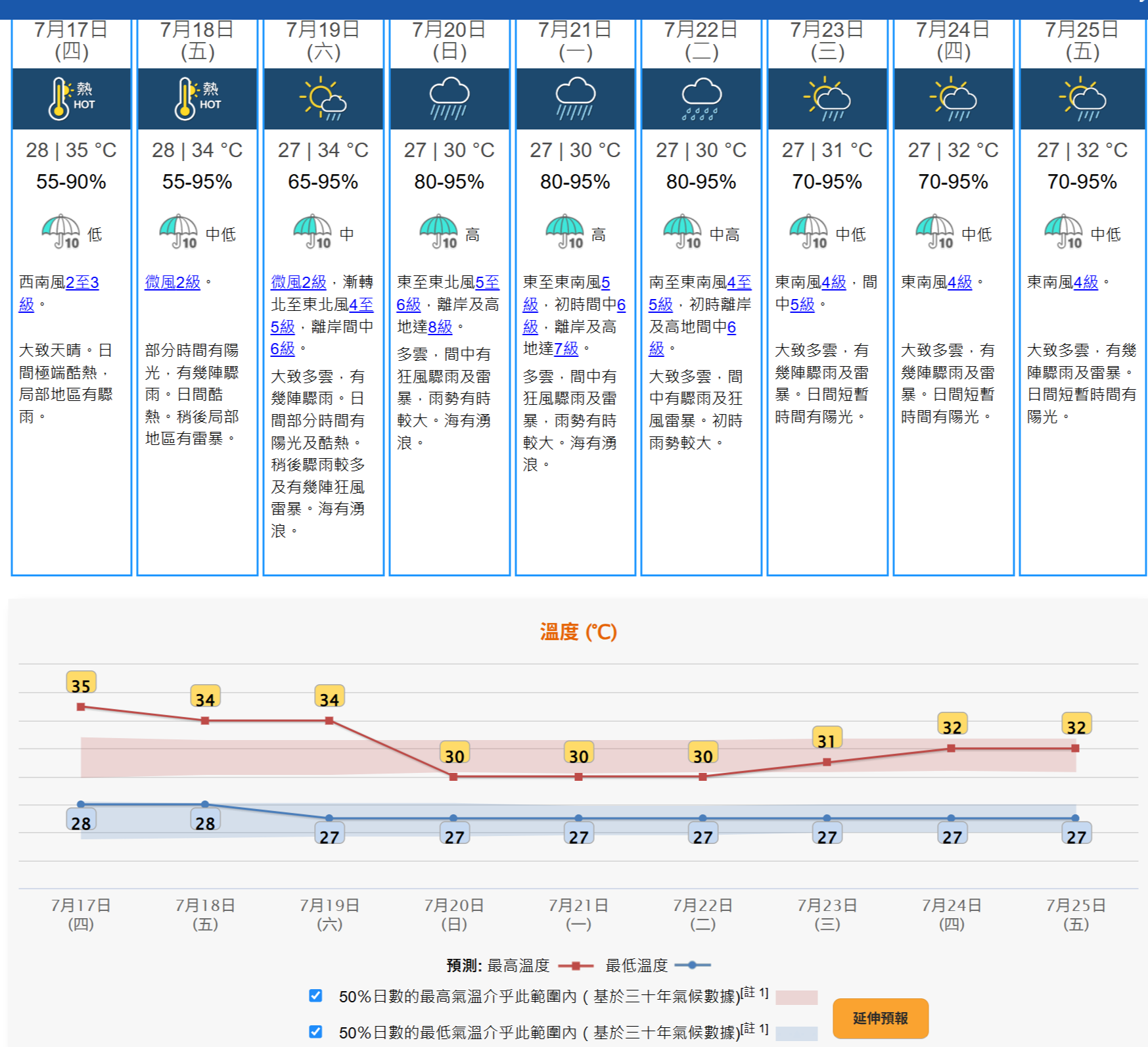The height and width of the screenshot is (1047, 1148).
Task: Click the sunny intervals with showers icon for 7月19日
Action: pos(323,99)
